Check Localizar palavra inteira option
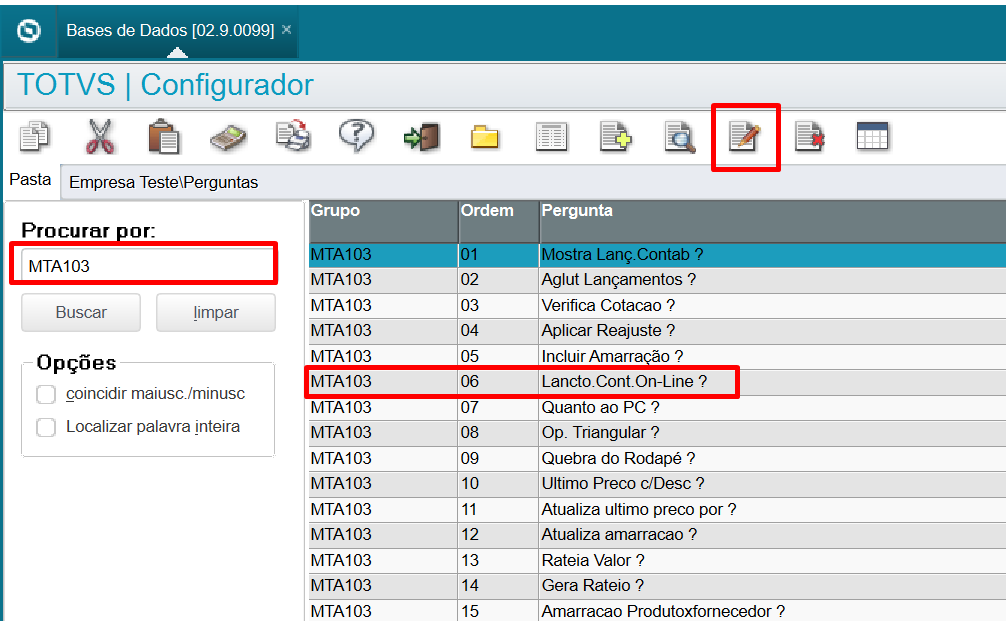This screenshot has width=1006, height=621. 46,427
